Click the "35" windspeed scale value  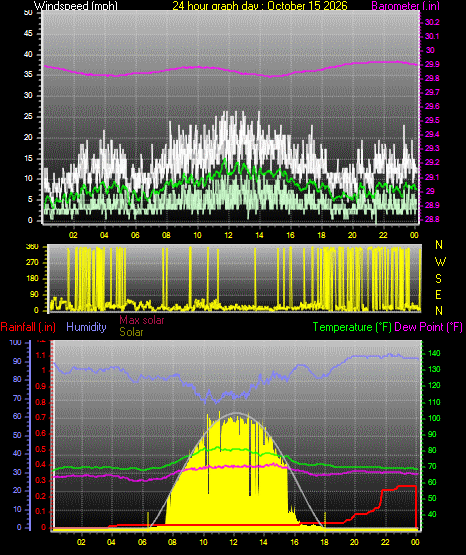(x=28, y=75)
